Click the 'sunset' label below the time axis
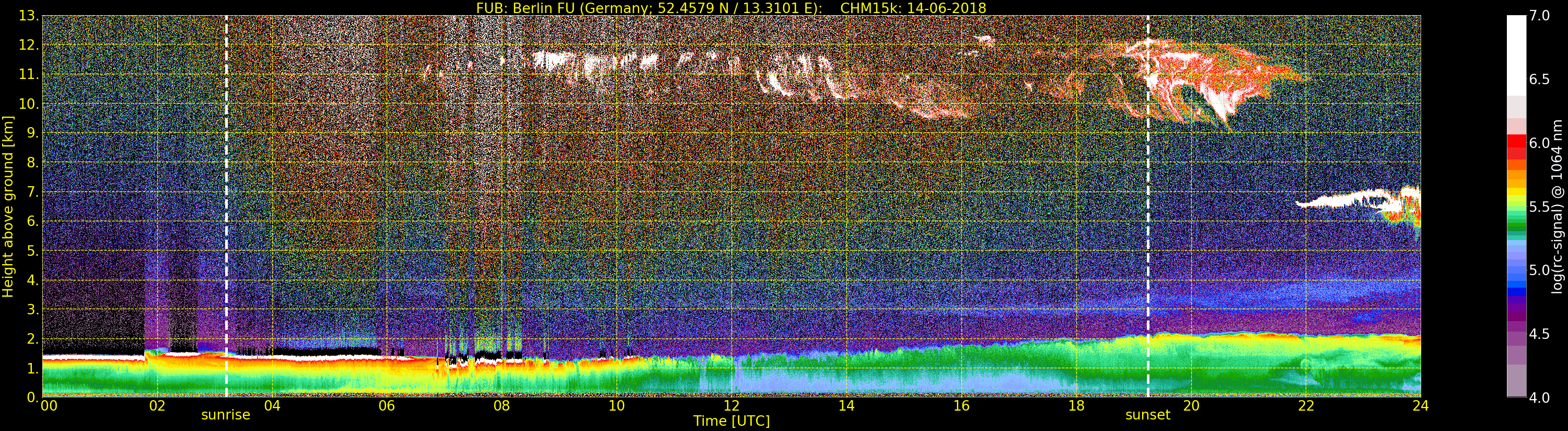This screenshot has width=1568, height=431. pos(1148,415)
